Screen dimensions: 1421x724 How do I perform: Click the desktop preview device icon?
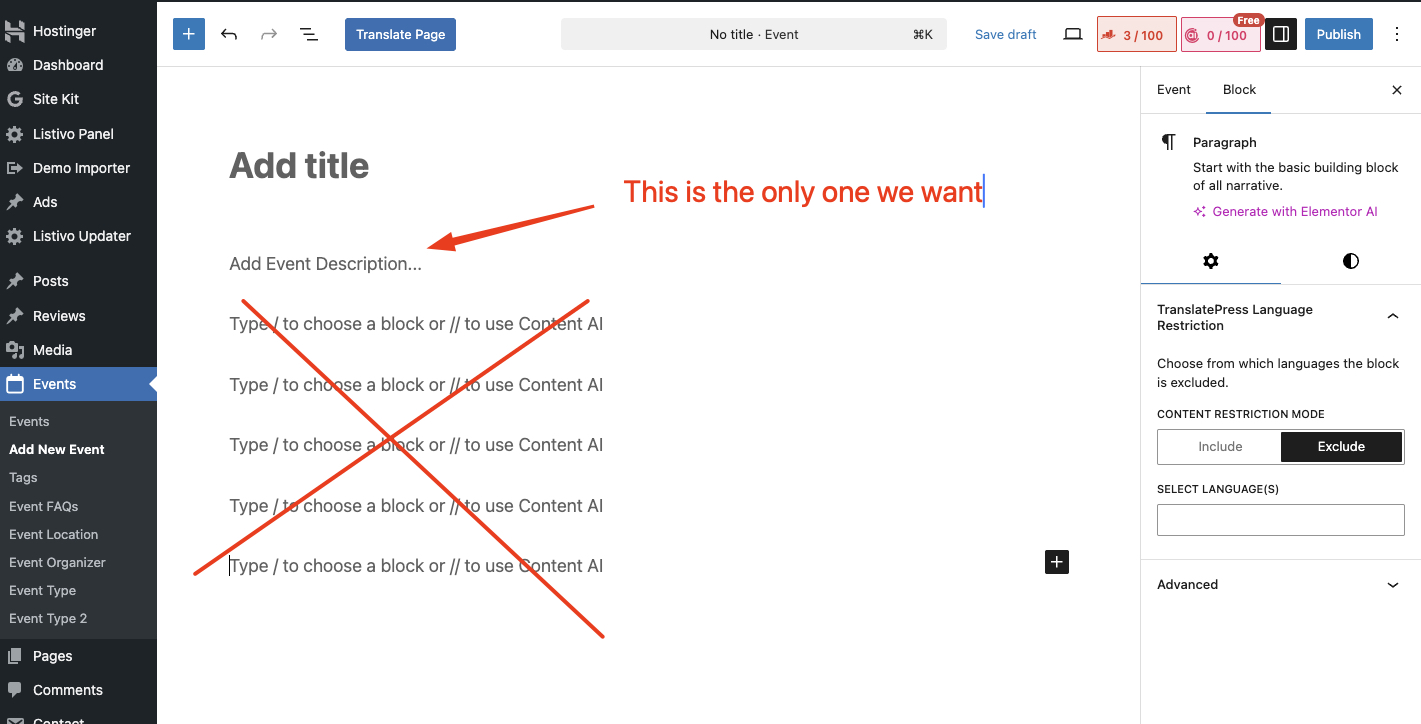[x=1073, y=34]
